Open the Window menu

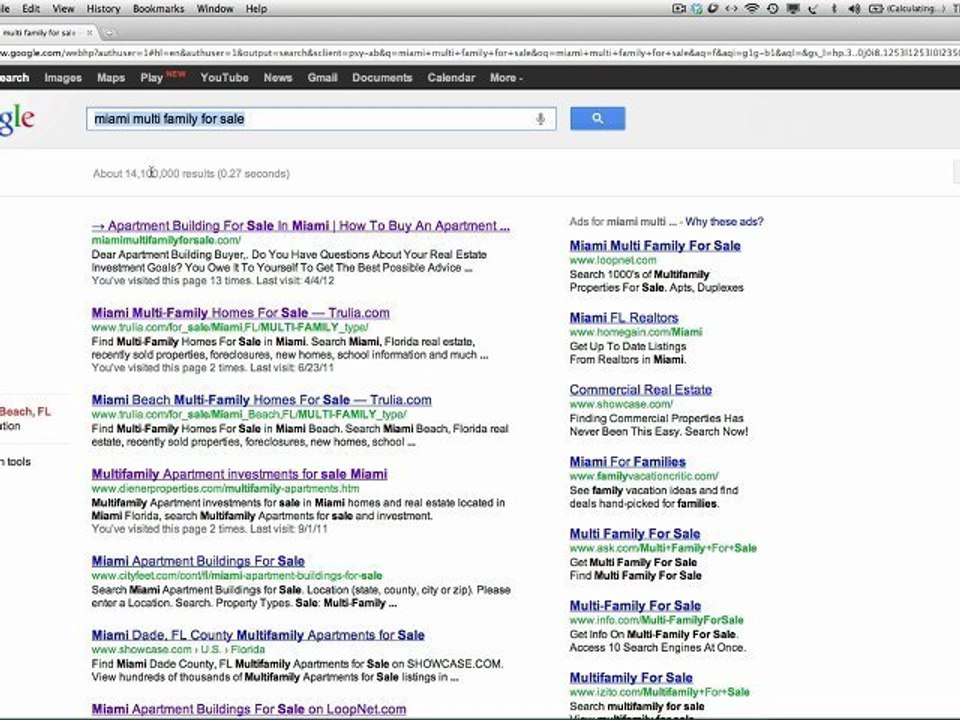pos(215,9)
